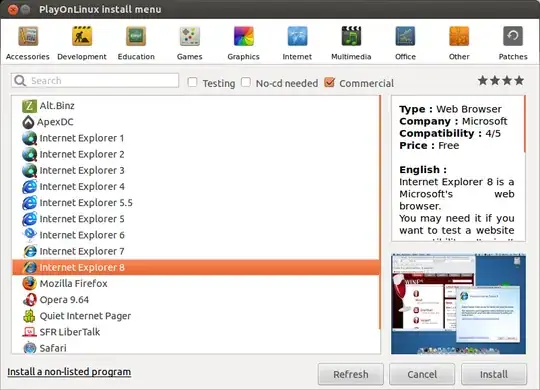Viewport: 540px width, 390px height.
Task: Click the Mozilla Firefox icon
Action: click(x=30, y=284)
